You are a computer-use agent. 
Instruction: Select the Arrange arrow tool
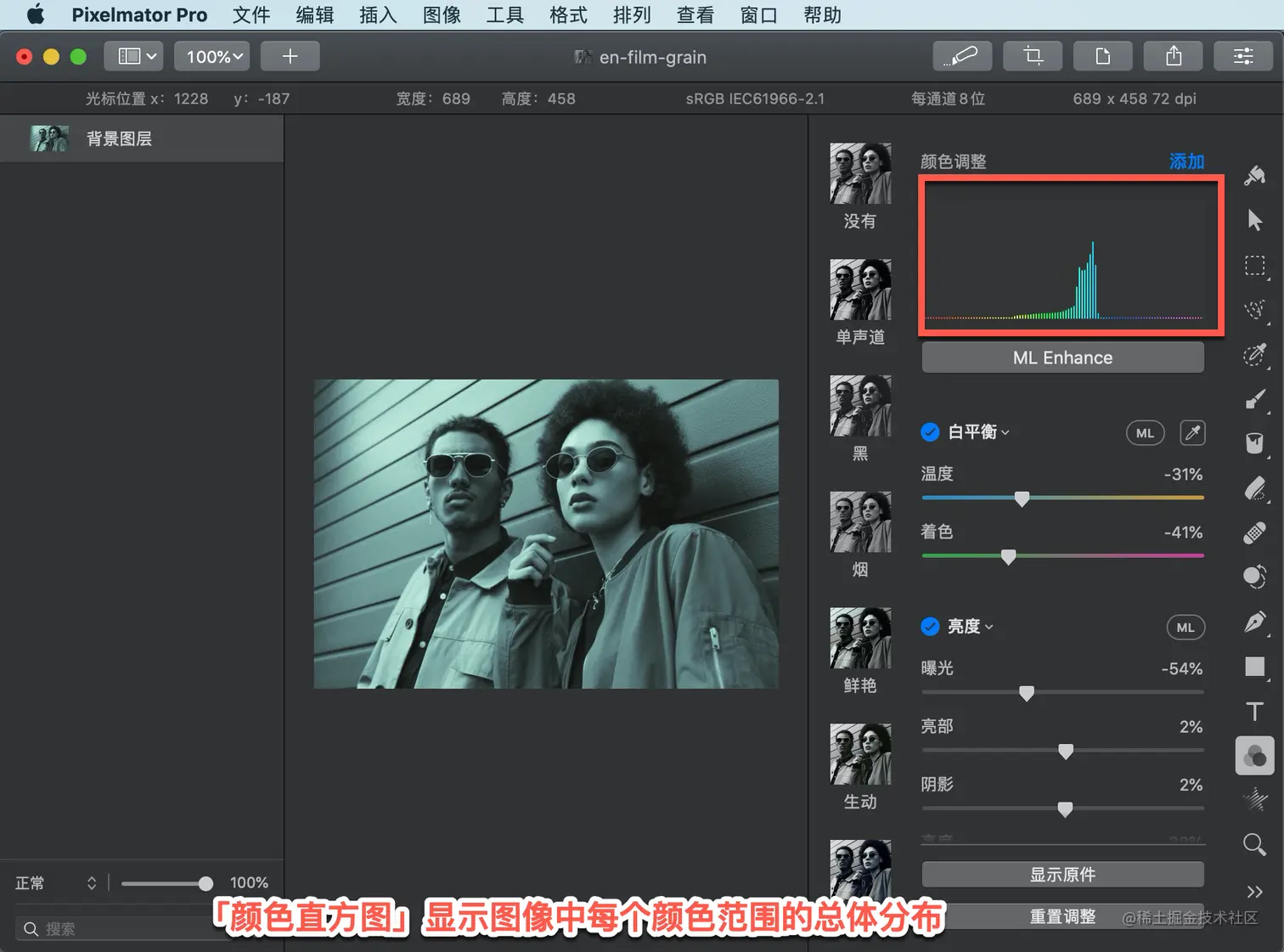[x=1254, y=220]
